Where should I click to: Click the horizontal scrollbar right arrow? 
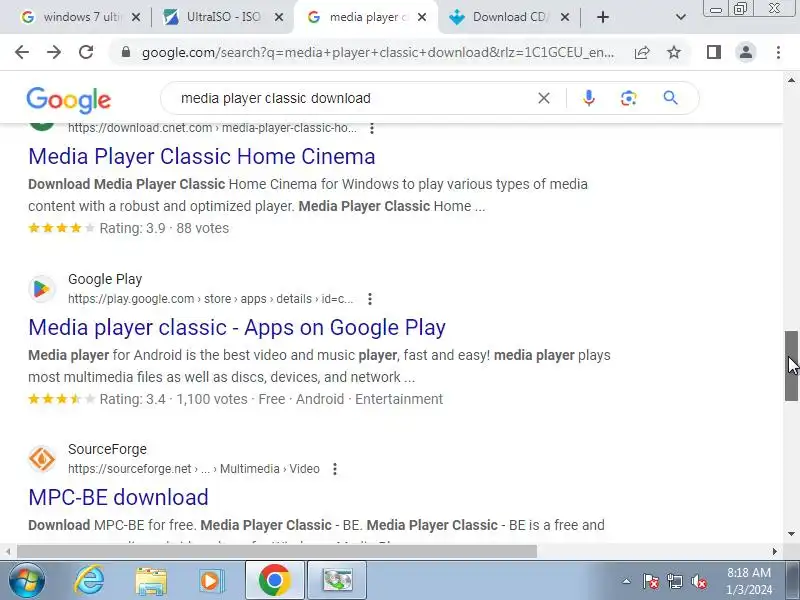774,552
